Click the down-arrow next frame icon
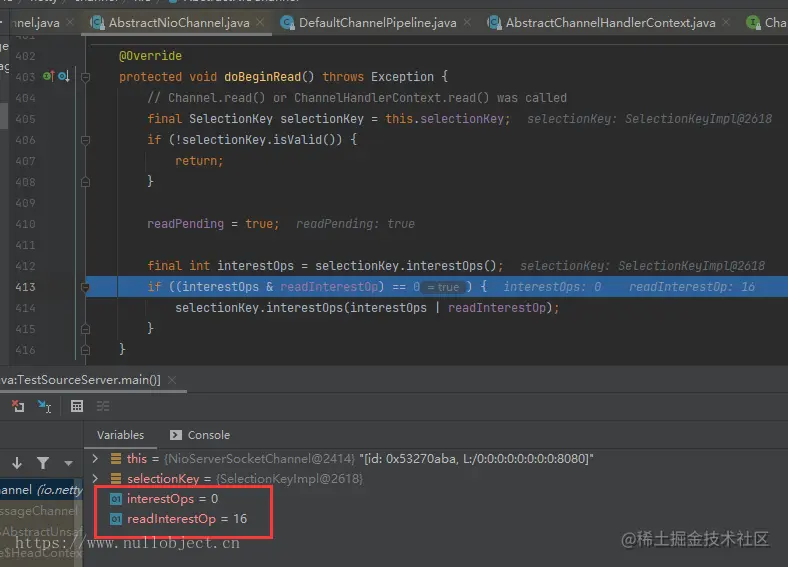The image size is (788, 567). pyautogui.click(x=17, y=463)
